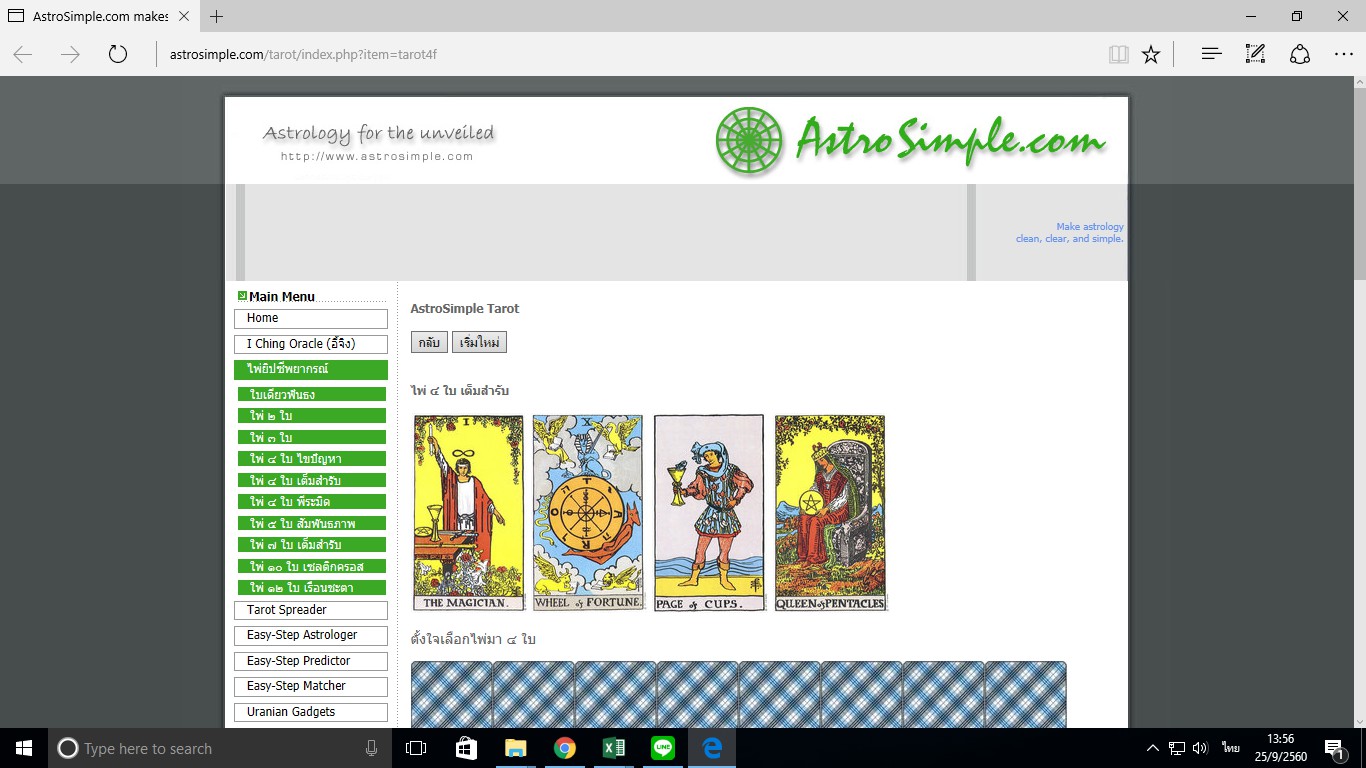Open a new tab with the plus button
1366x768 pixels.
(216, 16)
